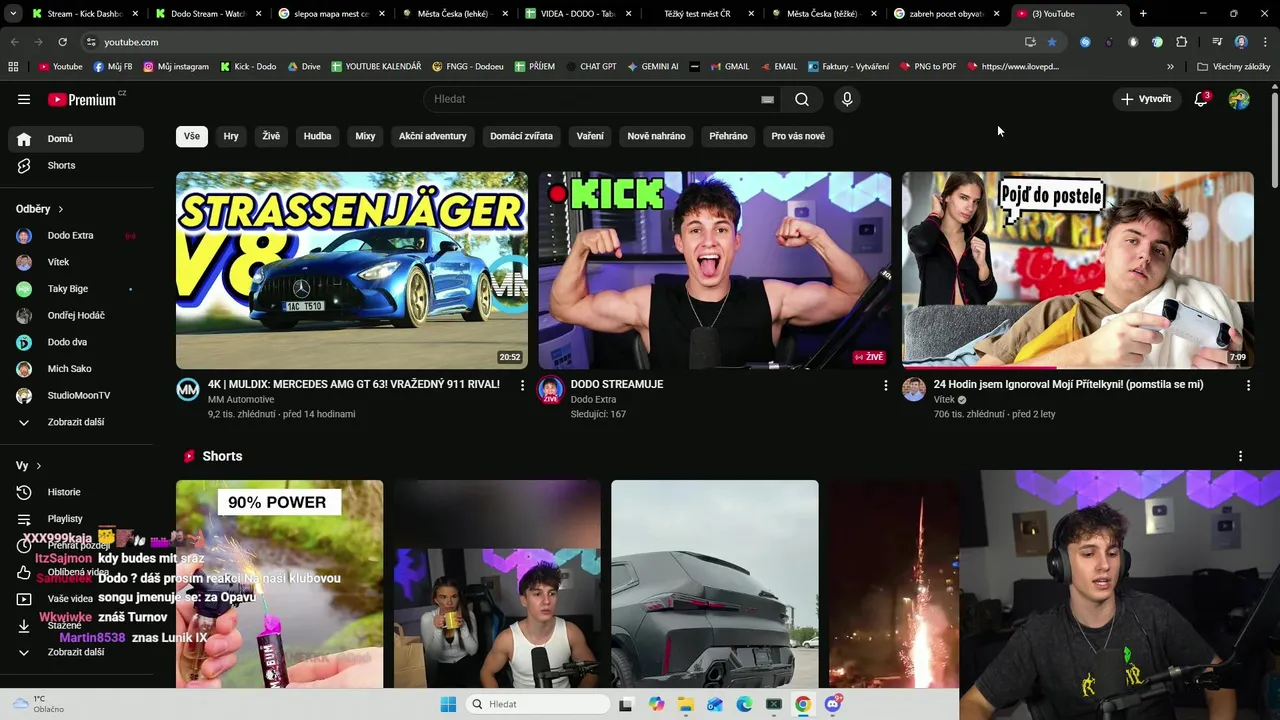Select the Hry filter chip
The height and width of the screenshot is (720, 1280).
[231, 136]
